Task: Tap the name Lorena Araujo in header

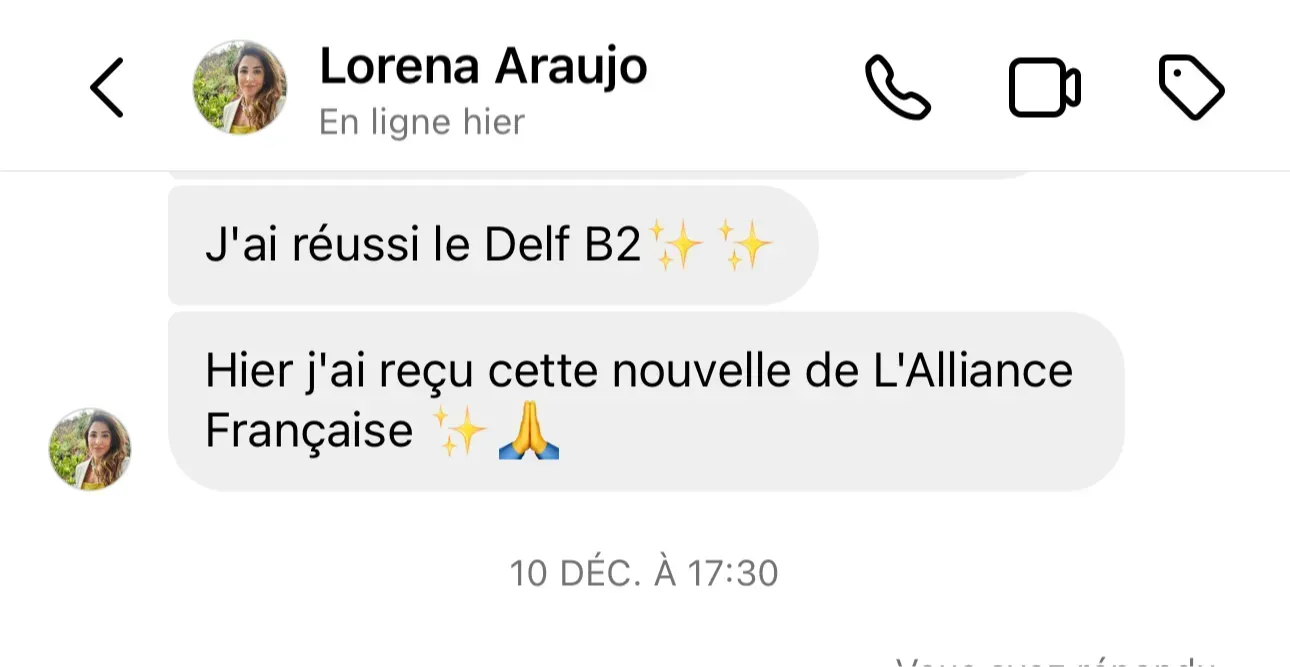Action: point(483,66)
